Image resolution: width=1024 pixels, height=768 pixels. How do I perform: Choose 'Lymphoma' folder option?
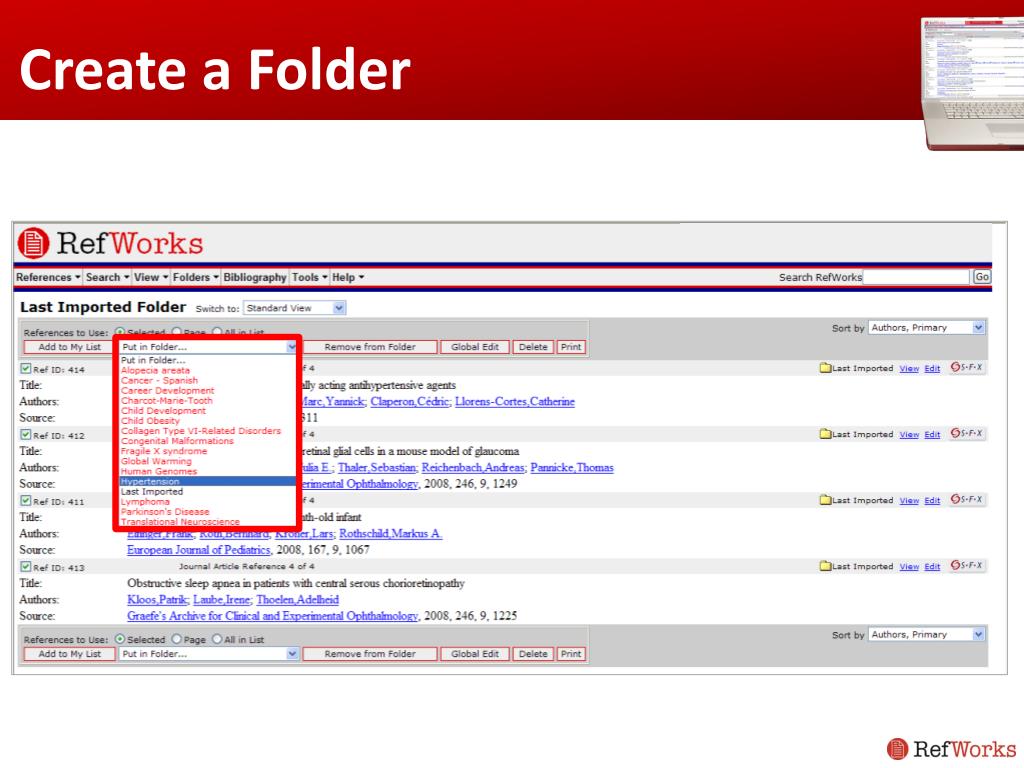click(x=145, y=502)
